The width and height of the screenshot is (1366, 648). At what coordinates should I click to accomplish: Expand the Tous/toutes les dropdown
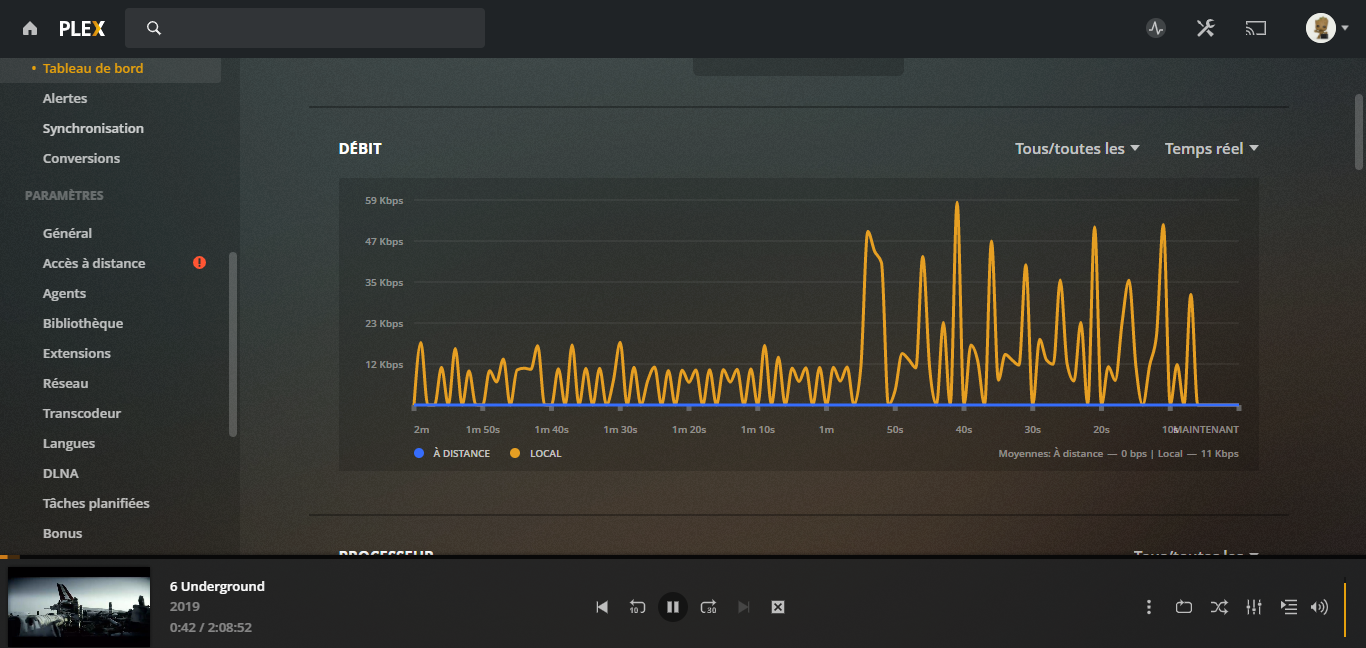(x=1077, y=149)
